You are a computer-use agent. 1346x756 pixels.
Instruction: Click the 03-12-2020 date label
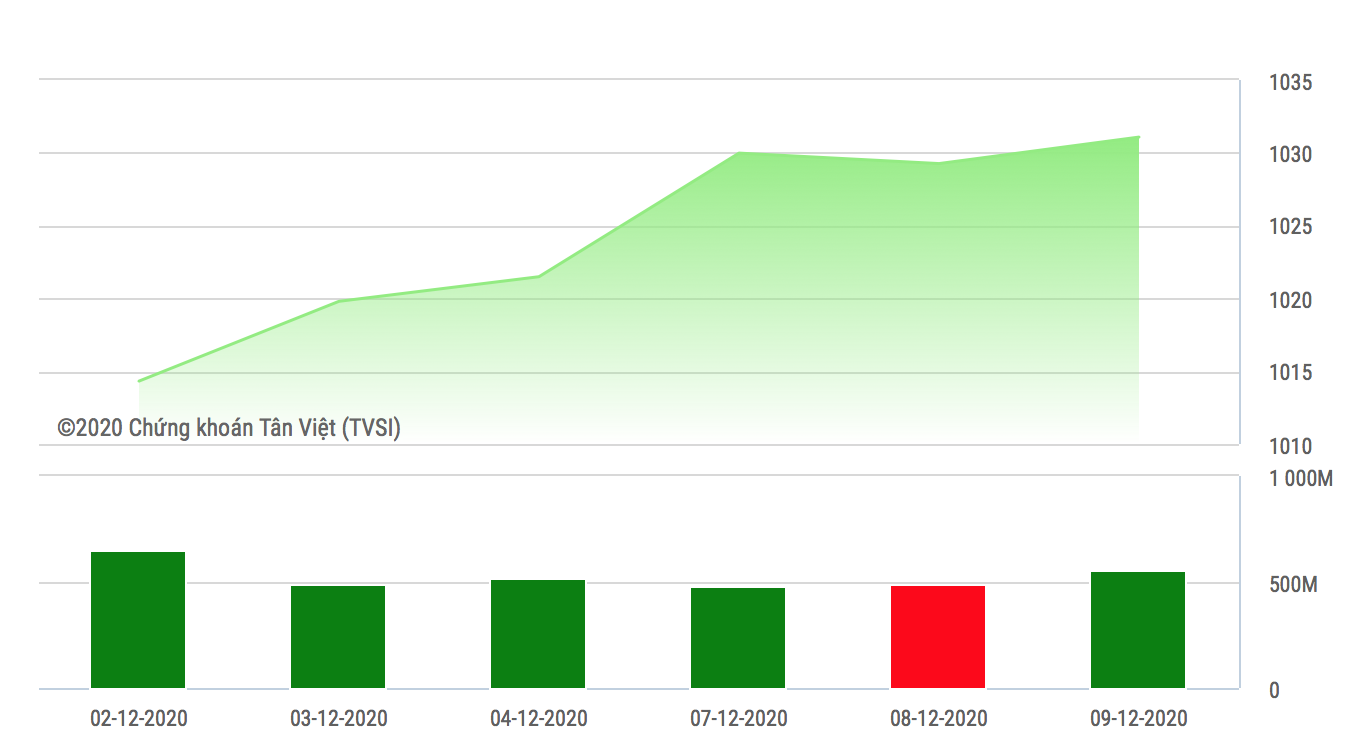click(x=338, y=718)
